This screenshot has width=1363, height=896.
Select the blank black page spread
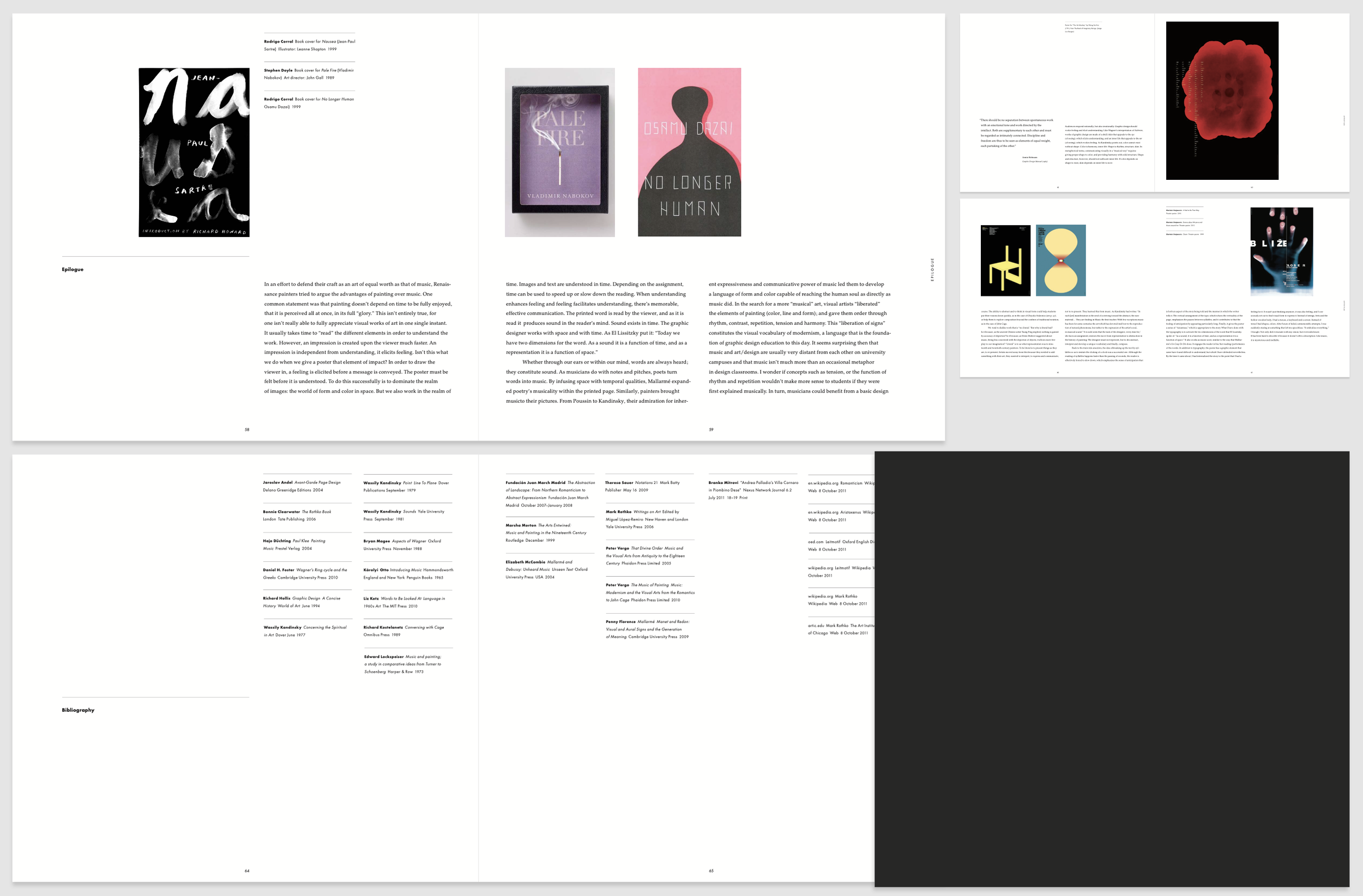(x=1117, y=670)
